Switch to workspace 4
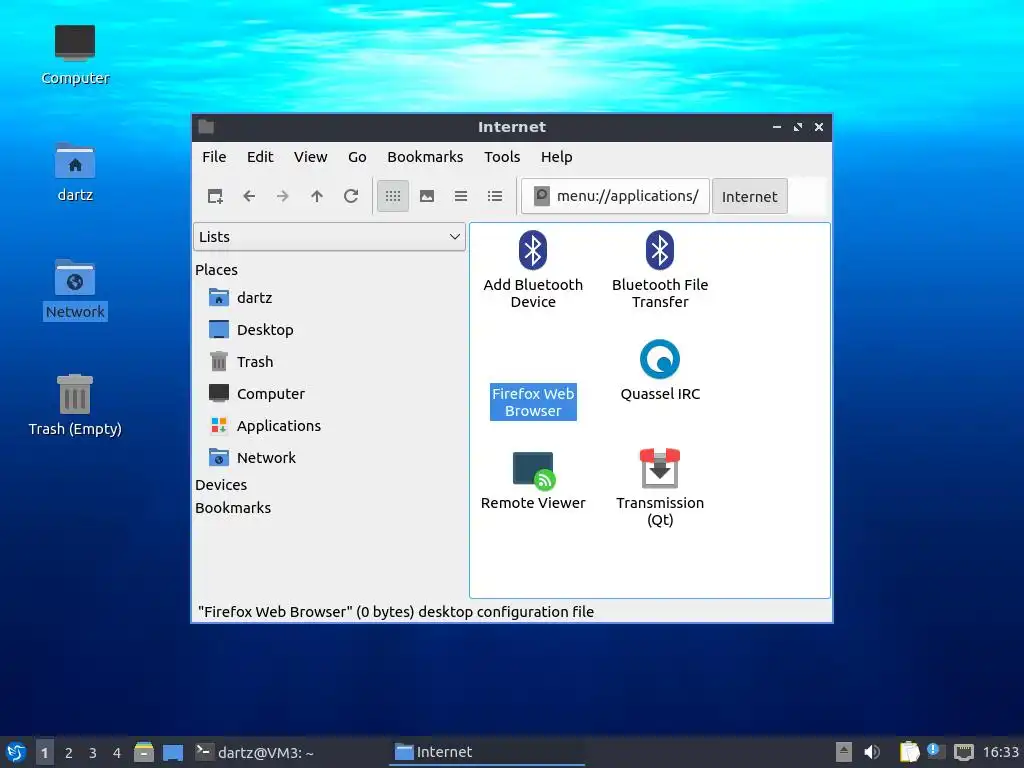The image size is (1024, 768). (117, 752)
